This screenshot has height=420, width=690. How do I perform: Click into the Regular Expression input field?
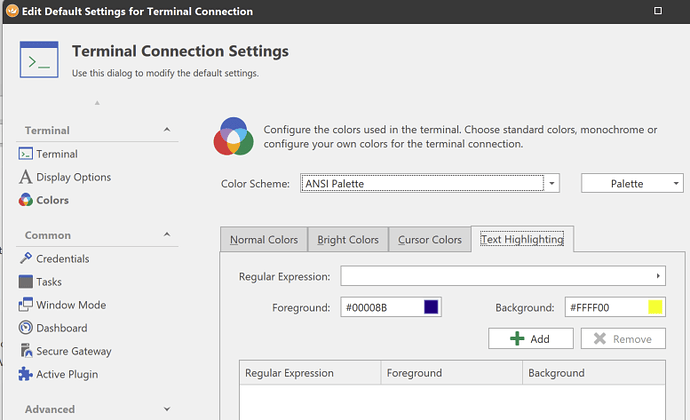point(495,276)
